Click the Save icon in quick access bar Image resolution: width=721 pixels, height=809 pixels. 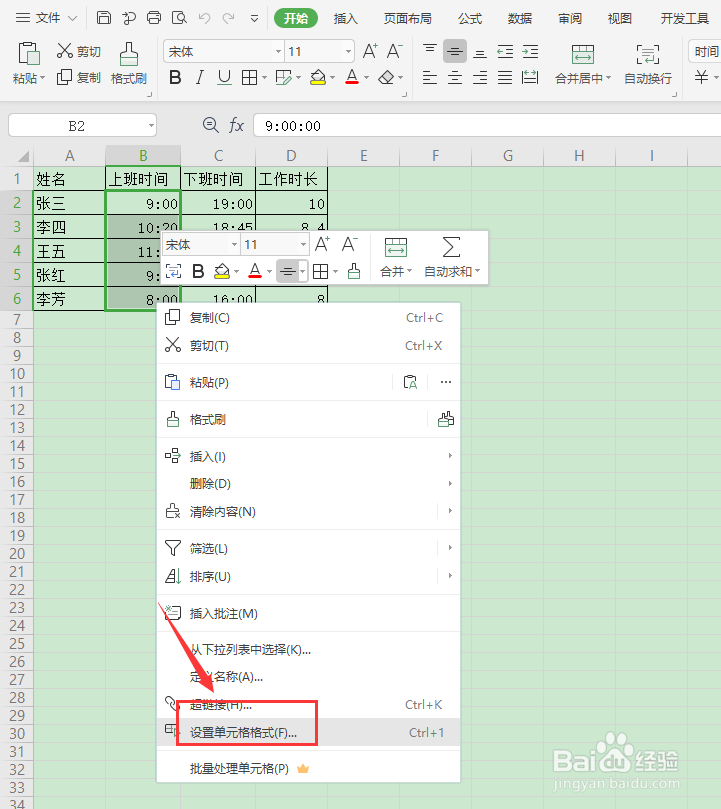point(104,18)
